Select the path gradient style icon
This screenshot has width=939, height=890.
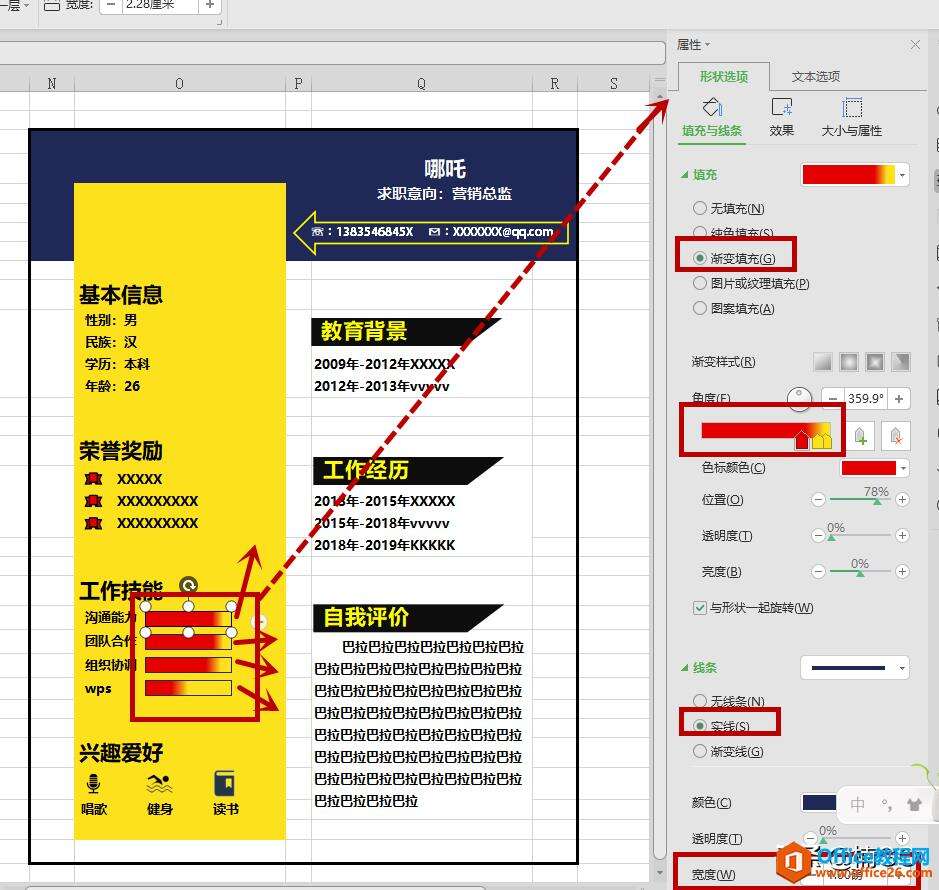pos(901,362)
